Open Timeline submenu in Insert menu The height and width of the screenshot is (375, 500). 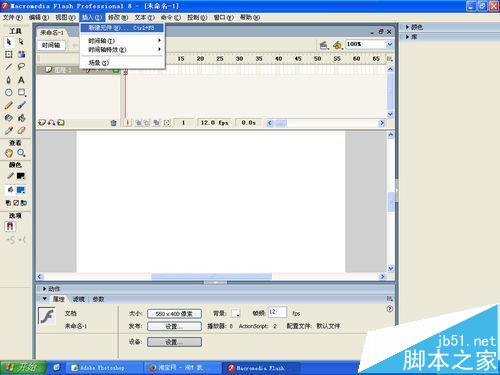[x=122, y=41]
